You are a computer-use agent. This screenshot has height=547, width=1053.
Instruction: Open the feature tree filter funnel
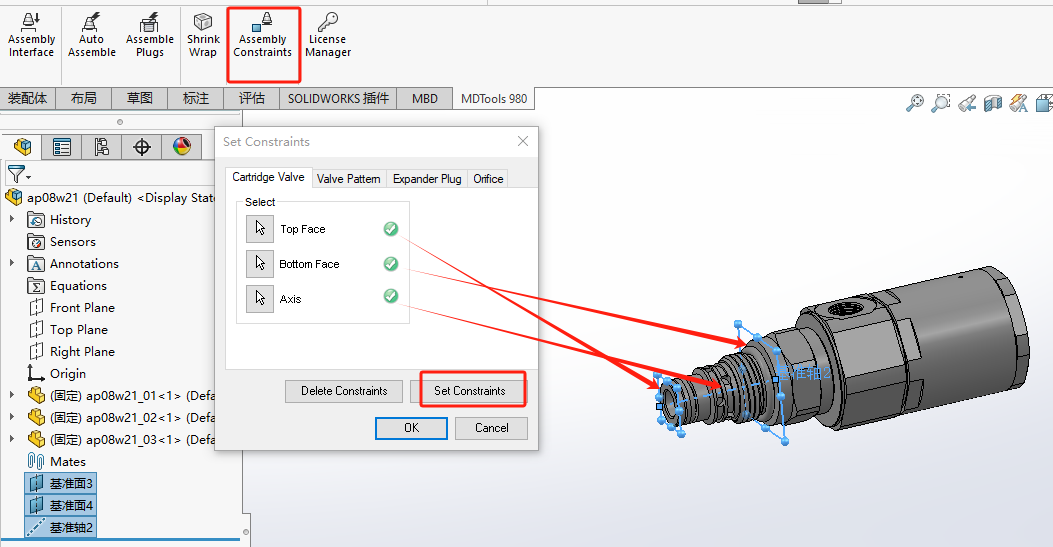pyautogui.click(x=18, y=175)
